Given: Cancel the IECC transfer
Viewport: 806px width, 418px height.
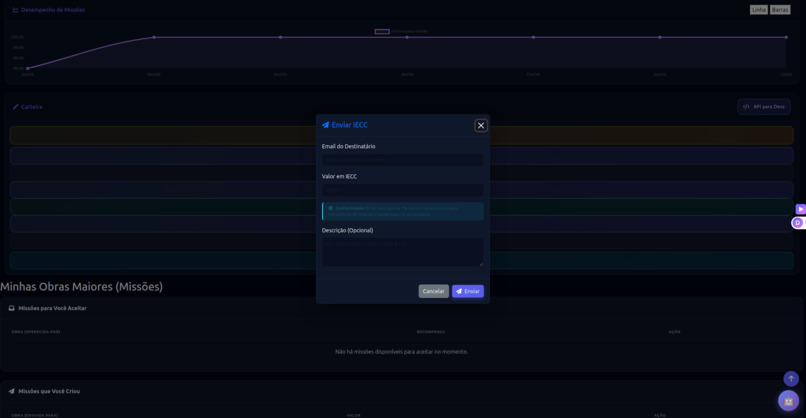Looking at the screenshot, I should coord(433,291).
